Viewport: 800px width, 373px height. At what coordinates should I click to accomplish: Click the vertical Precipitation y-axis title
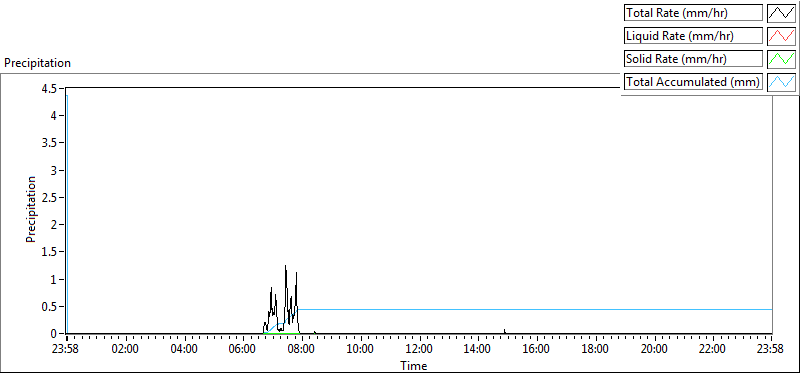(31, 209)
